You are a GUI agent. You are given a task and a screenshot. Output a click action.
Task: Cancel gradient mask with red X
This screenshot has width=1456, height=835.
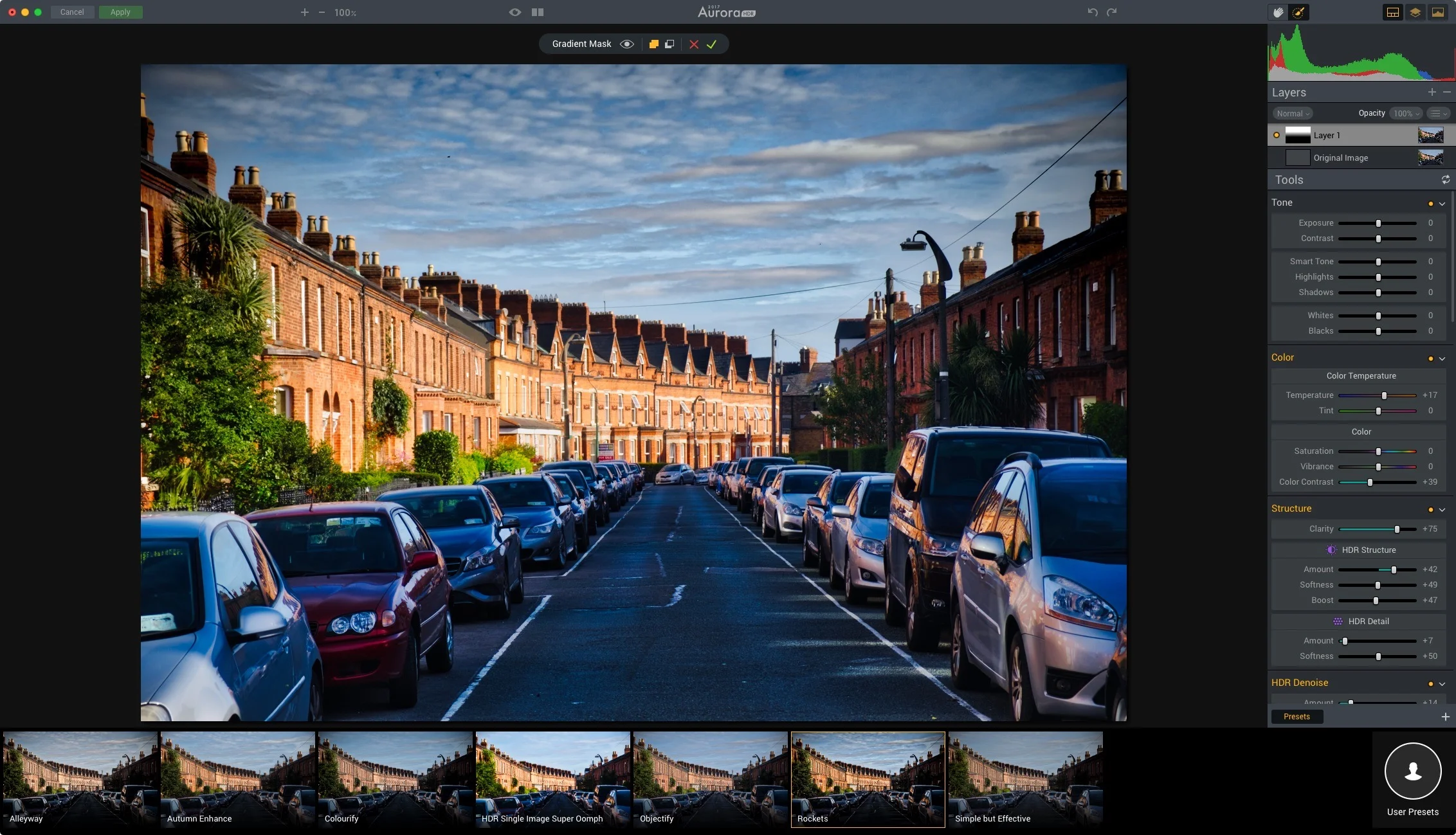pyautogui.click(x=693, y=44)
